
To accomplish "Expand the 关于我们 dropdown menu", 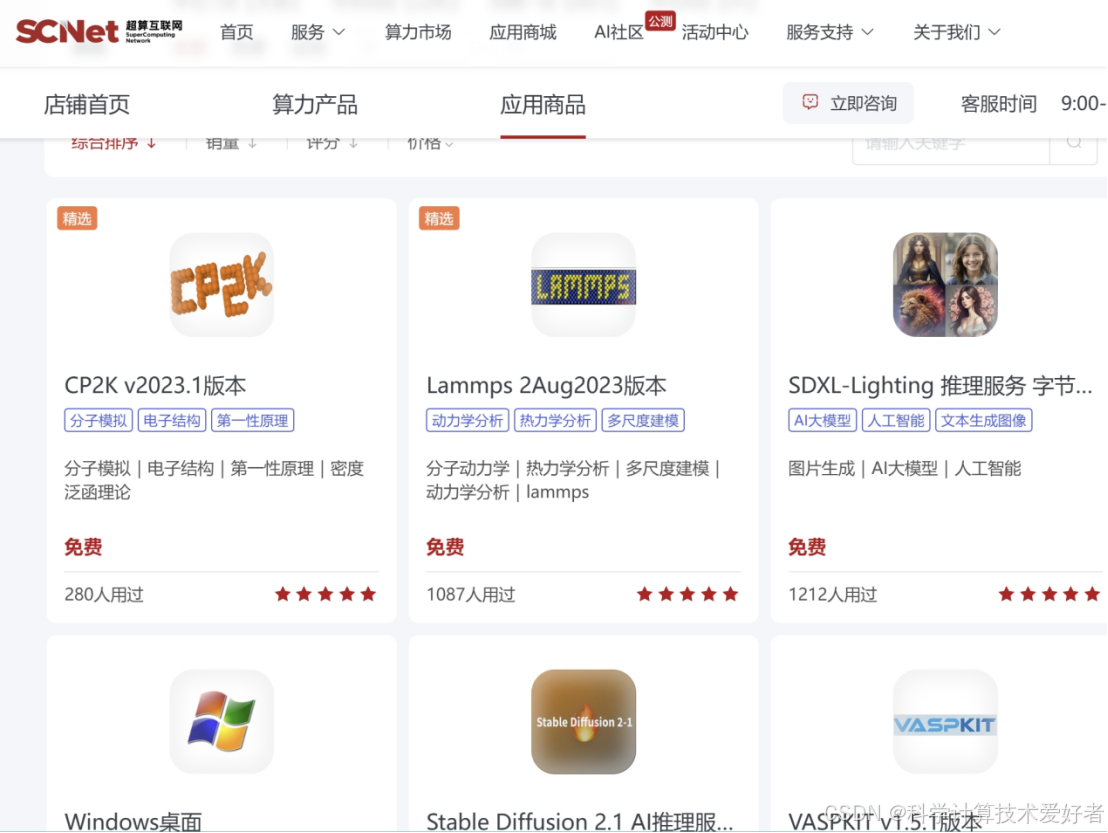I will click(x=956, y=33).
